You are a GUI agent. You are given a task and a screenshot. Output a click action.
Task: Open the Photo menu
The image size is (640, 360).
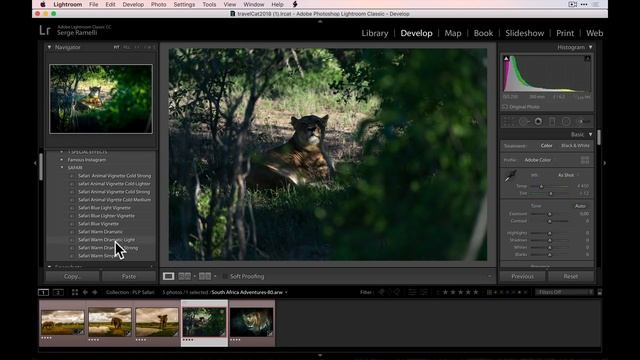(x=158, y=4)
